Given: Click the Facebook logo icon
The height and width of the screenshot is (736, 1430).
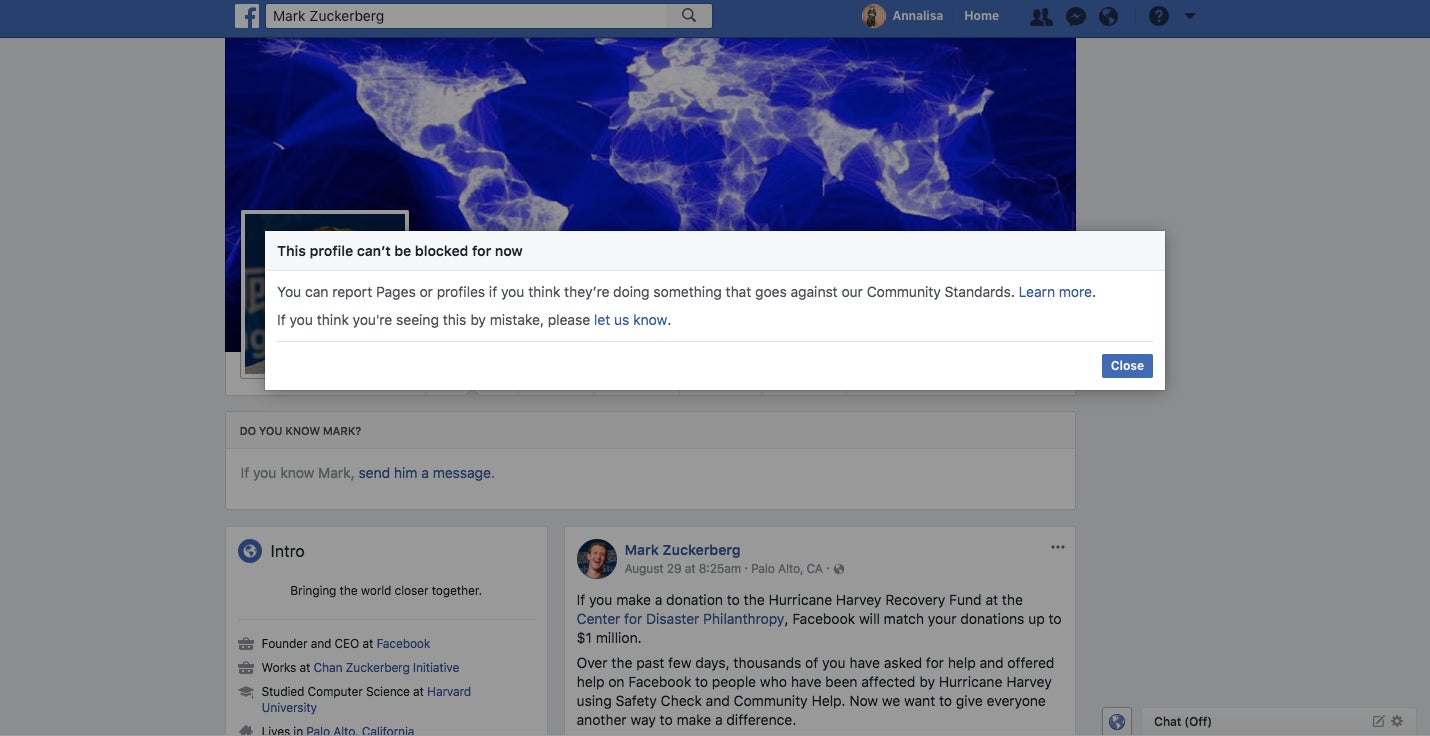Looking at the screenshot, I should point(247,16).
